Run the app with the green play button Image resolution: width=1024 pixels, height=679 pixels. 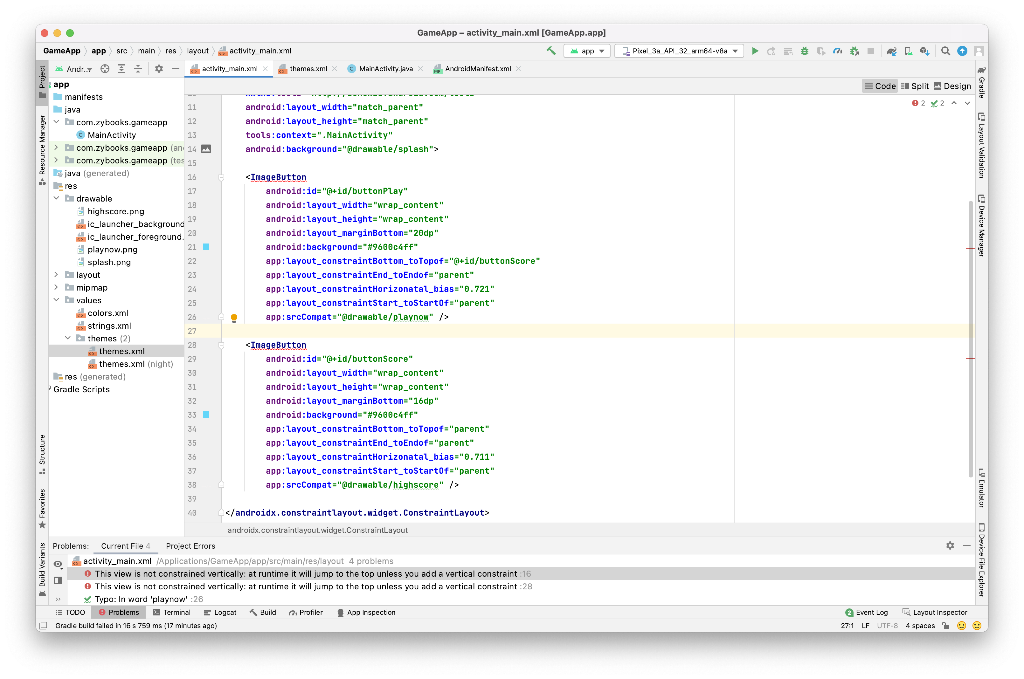[x=755, y=49]
